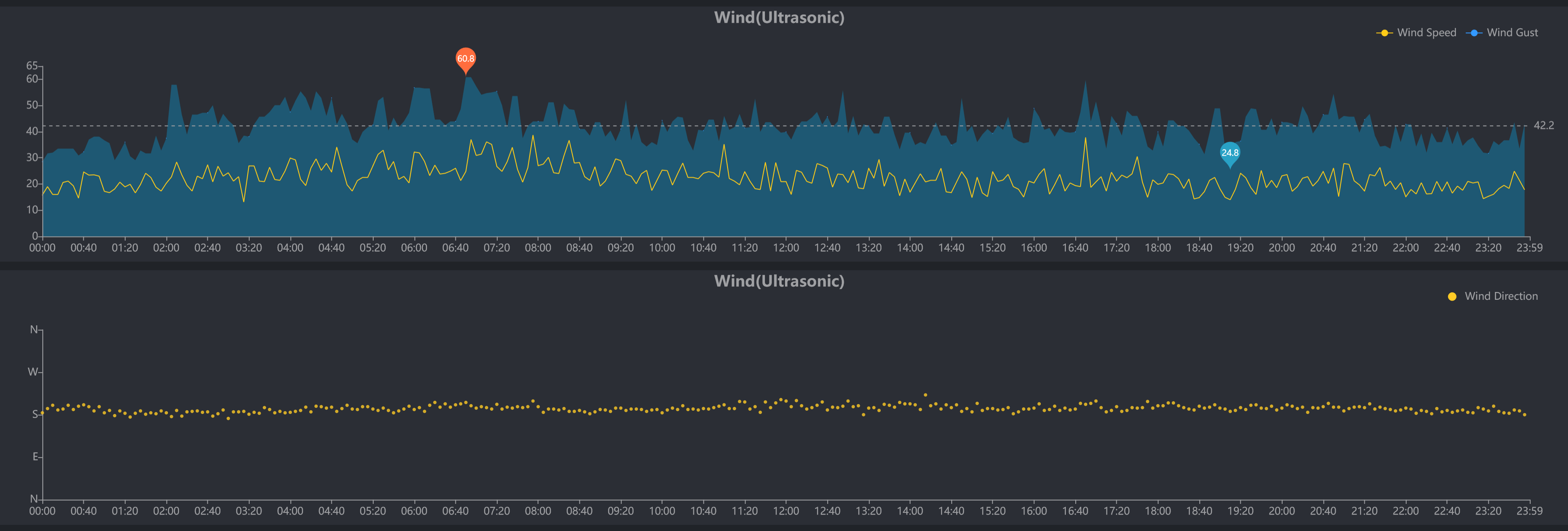This screenshot has width=1568, height=531.
Task: Click the blue 24.8 minimum gust pin
Action: tap(1230, 153)
